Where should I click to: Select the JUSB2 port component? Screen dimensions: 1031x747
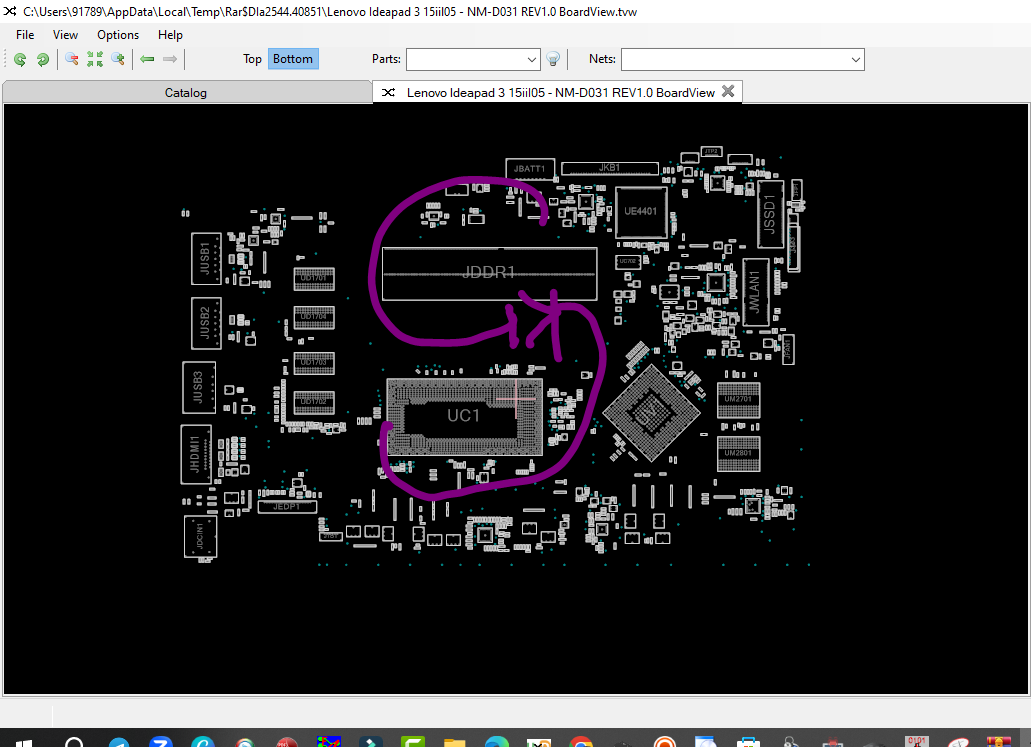[206, 323]
